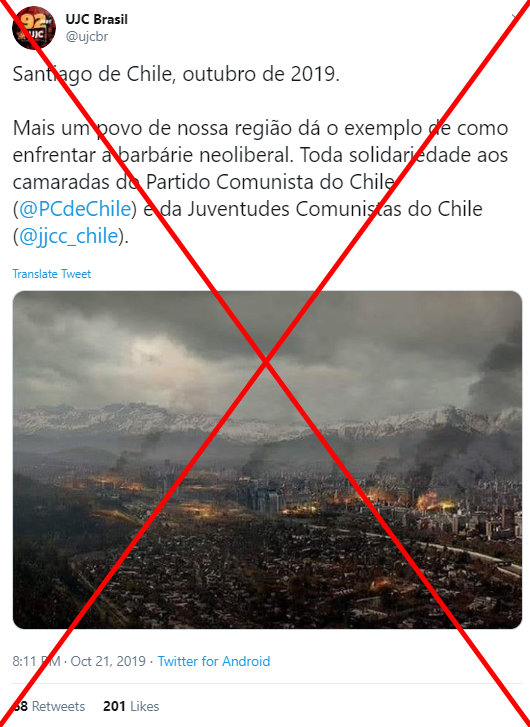Click the 'Partido Comunista do Chile' phrase
530x727 pixels.
pyautogui.click(x=270, y=183)
